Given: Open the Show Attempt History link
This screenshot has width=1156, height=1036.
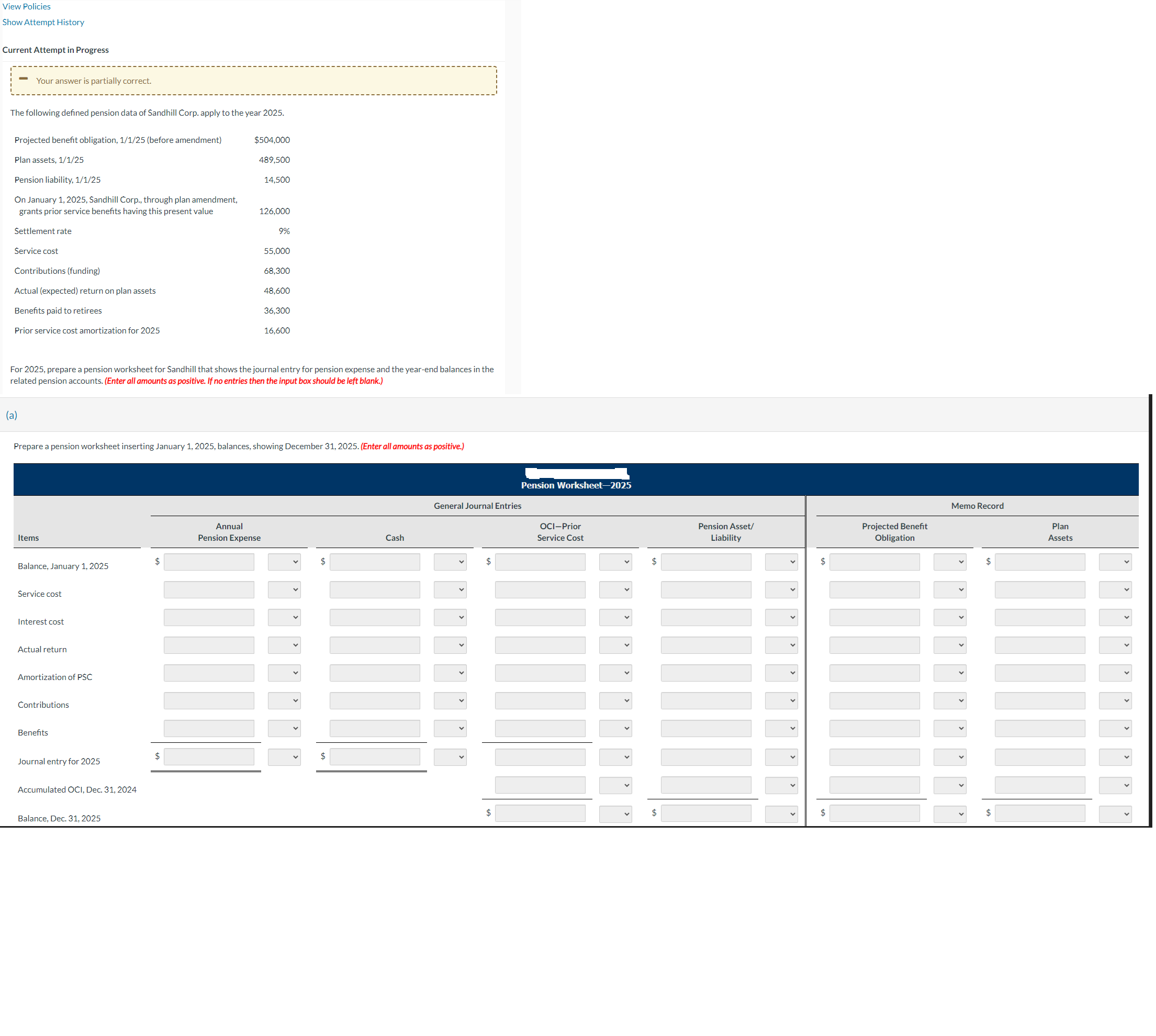Looking at the screenshot, I should [43, 21].
